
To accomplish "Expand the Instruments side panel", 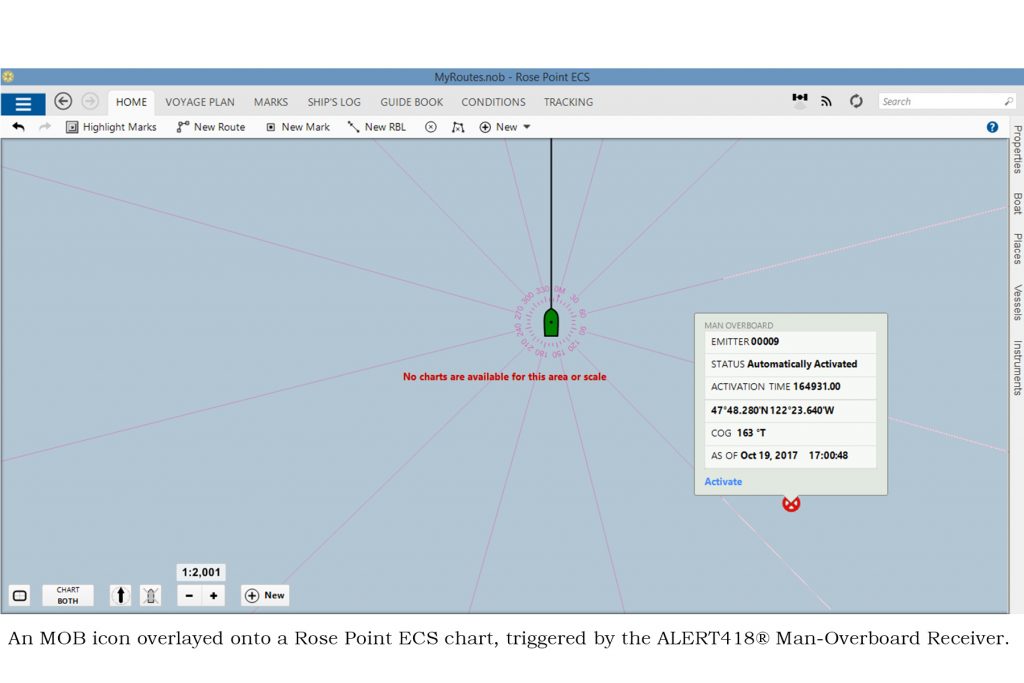I will click(1016, 360).
